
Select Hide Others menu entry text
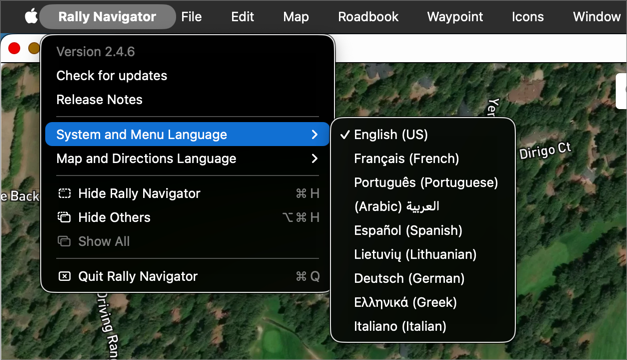point(114,217)
